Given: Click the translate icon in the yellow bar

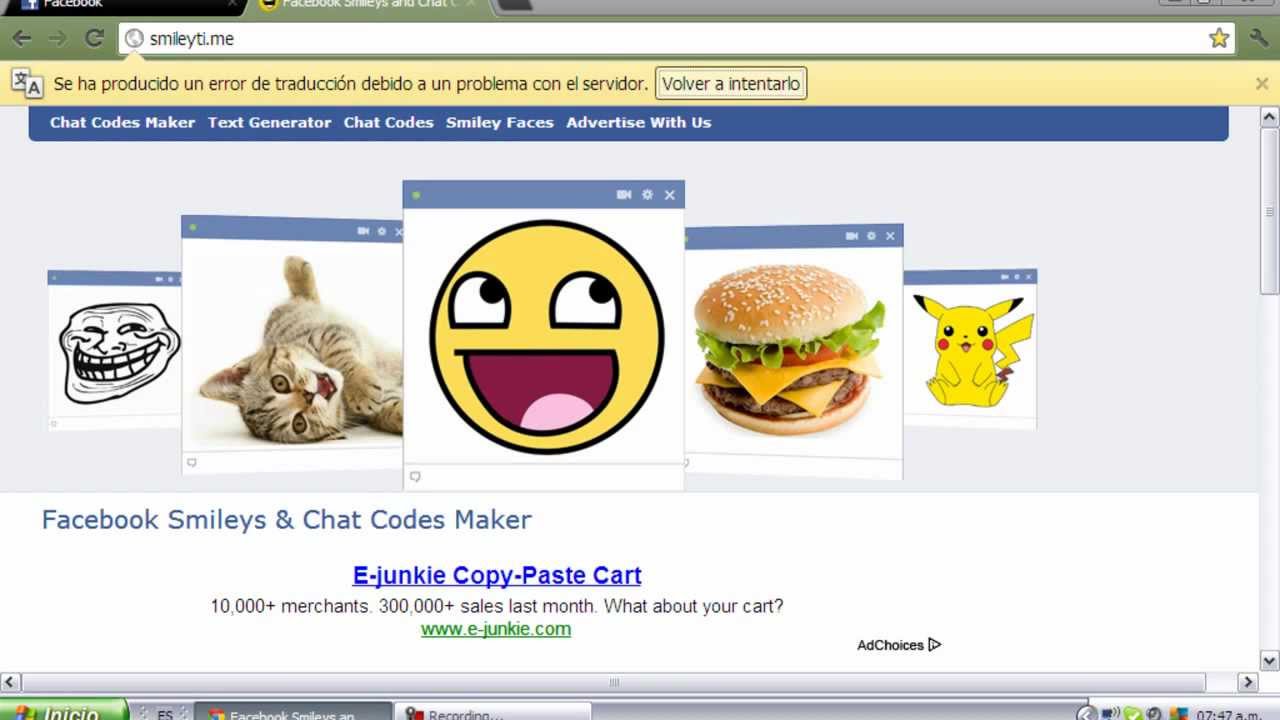Looking at the screenshot, I should [27, 84].
